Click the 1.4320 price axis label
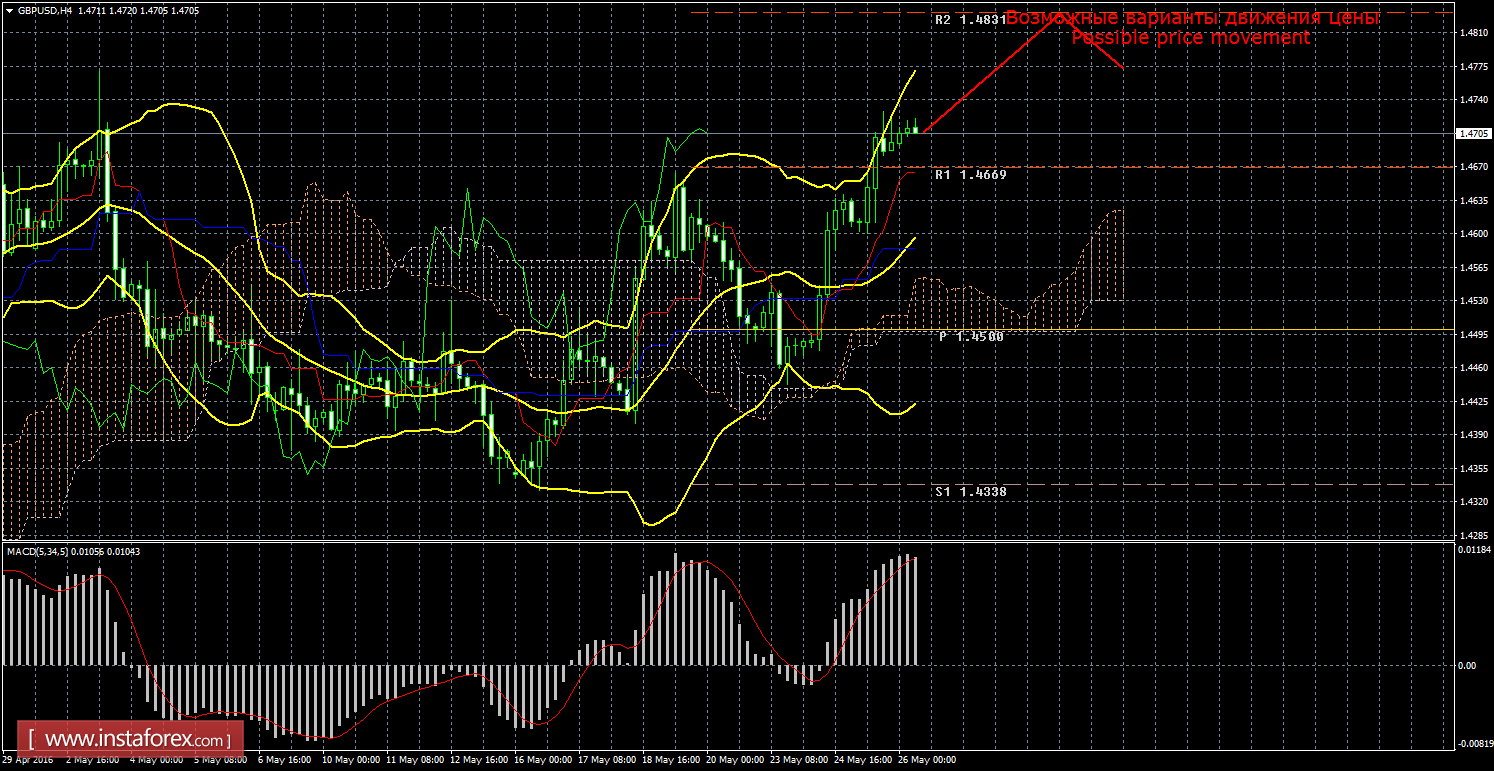Image resolution: width=1494 pixels, height=771 pixels. [x=1472, y=503]
